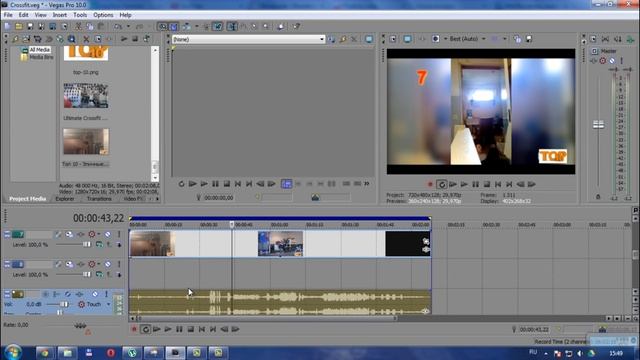
Task: Select All Media in the media tree
Action: click(40, 50)
